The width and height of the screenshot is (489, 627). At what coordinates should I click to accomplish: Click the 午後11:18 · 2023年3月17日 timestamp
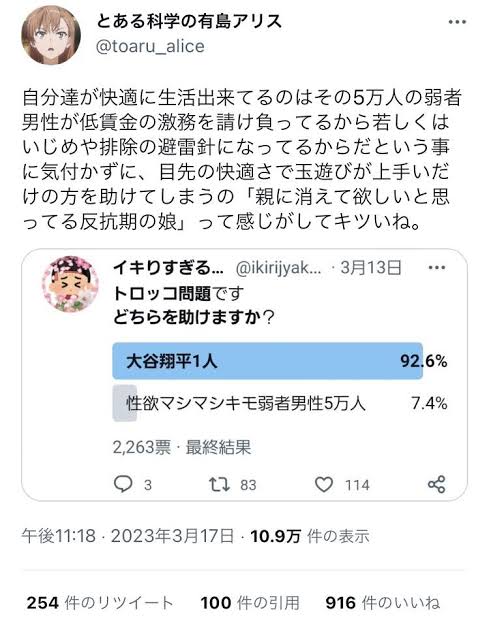[x=128, y=536]
